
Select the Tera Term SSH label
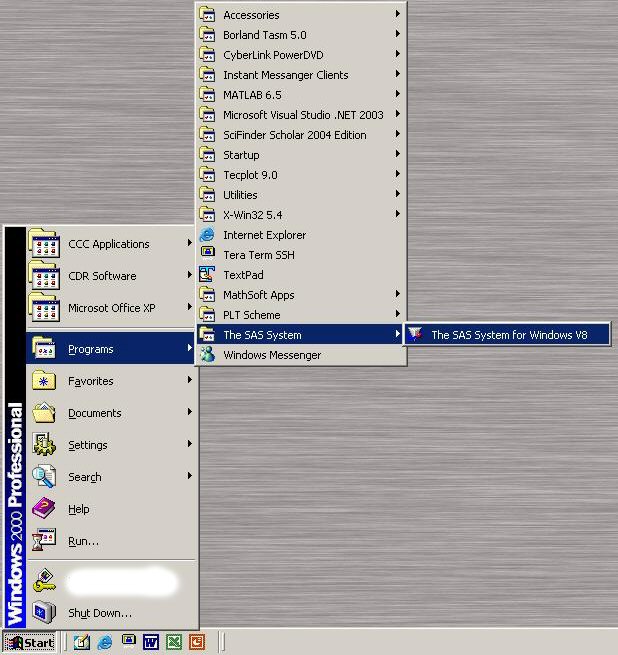pos(259,255)
